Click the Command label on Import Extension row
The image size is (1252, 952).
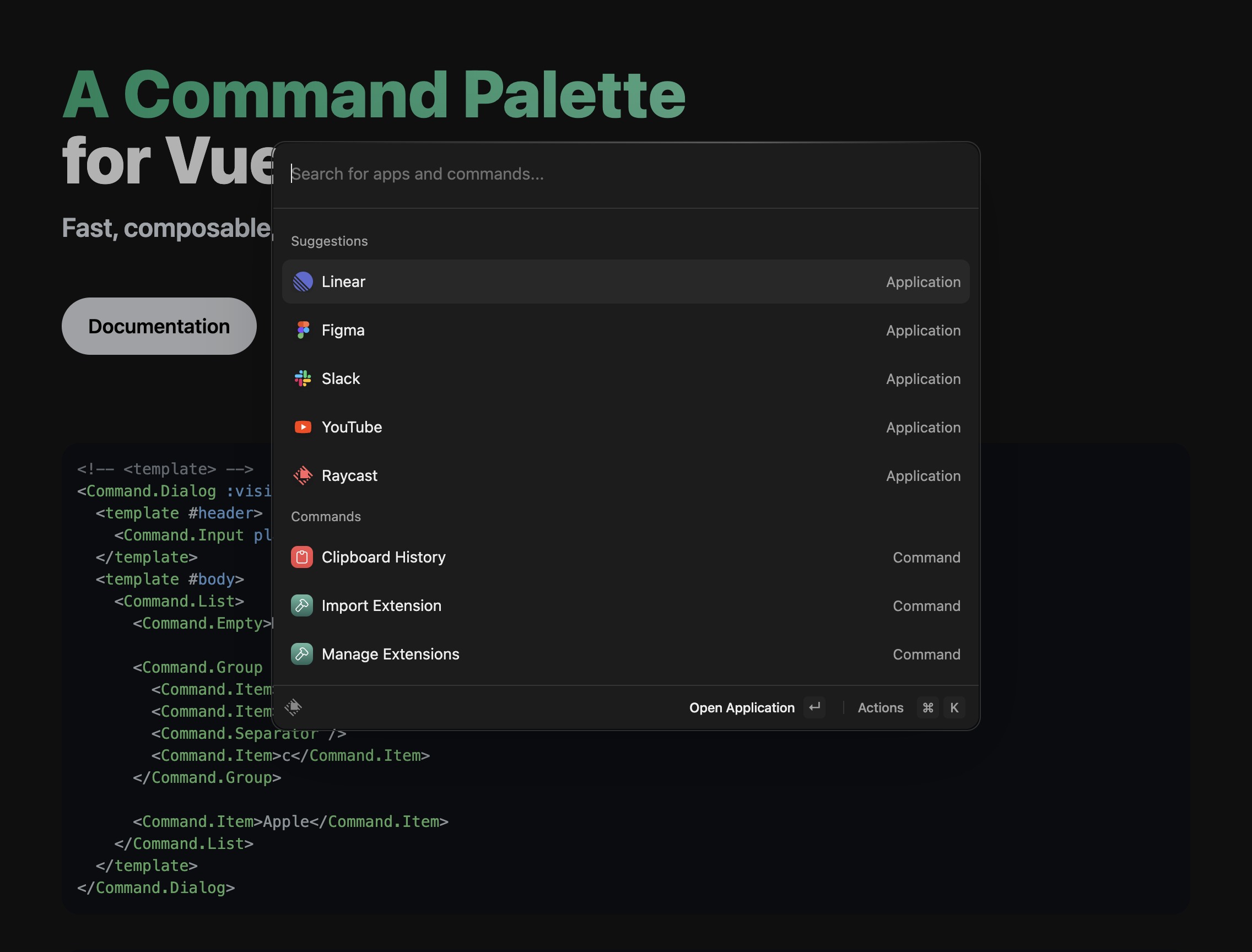[x=927, y=606]
